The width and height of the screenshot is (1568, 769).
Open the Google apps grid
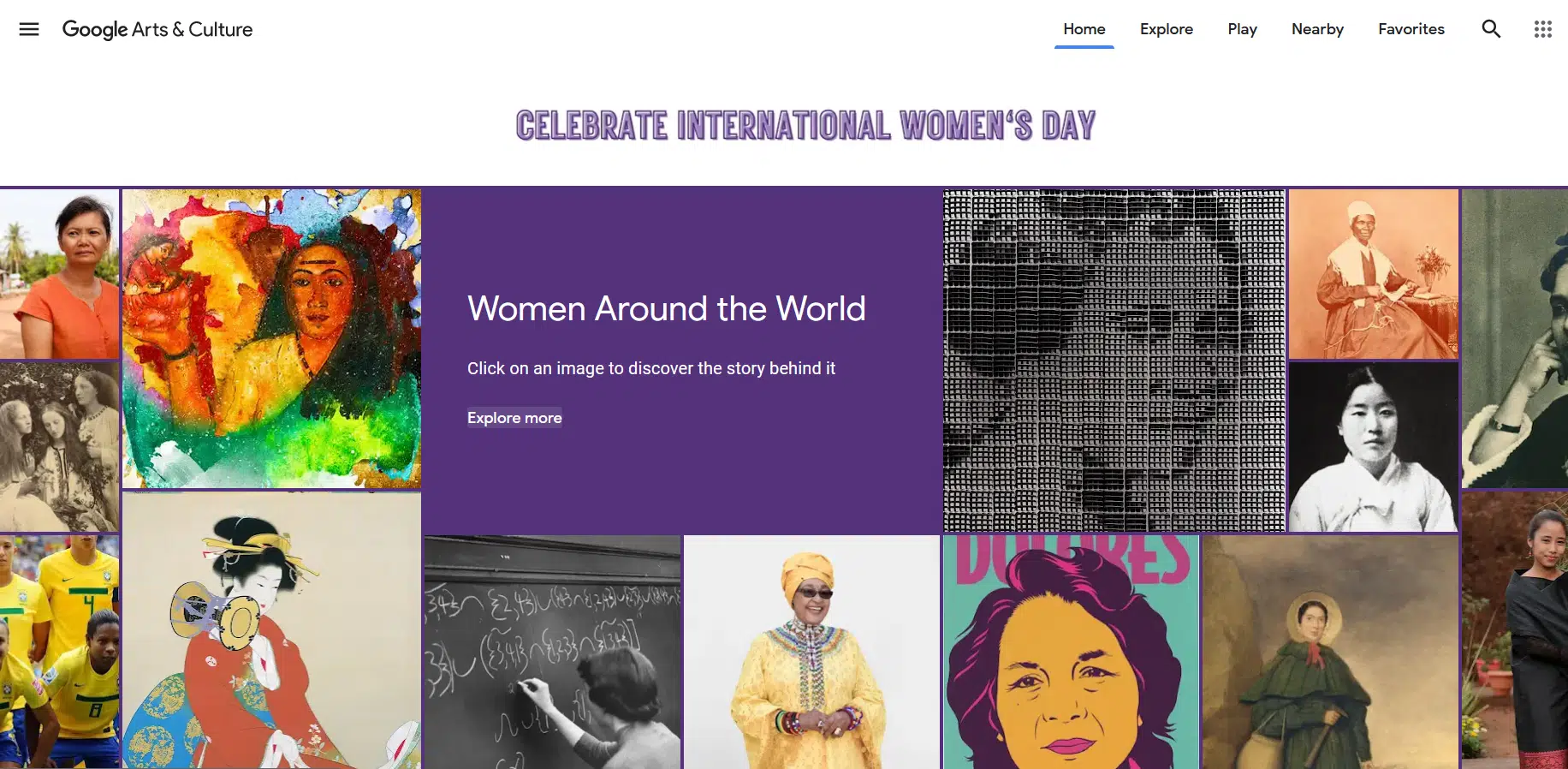(x=1542, y=29)
